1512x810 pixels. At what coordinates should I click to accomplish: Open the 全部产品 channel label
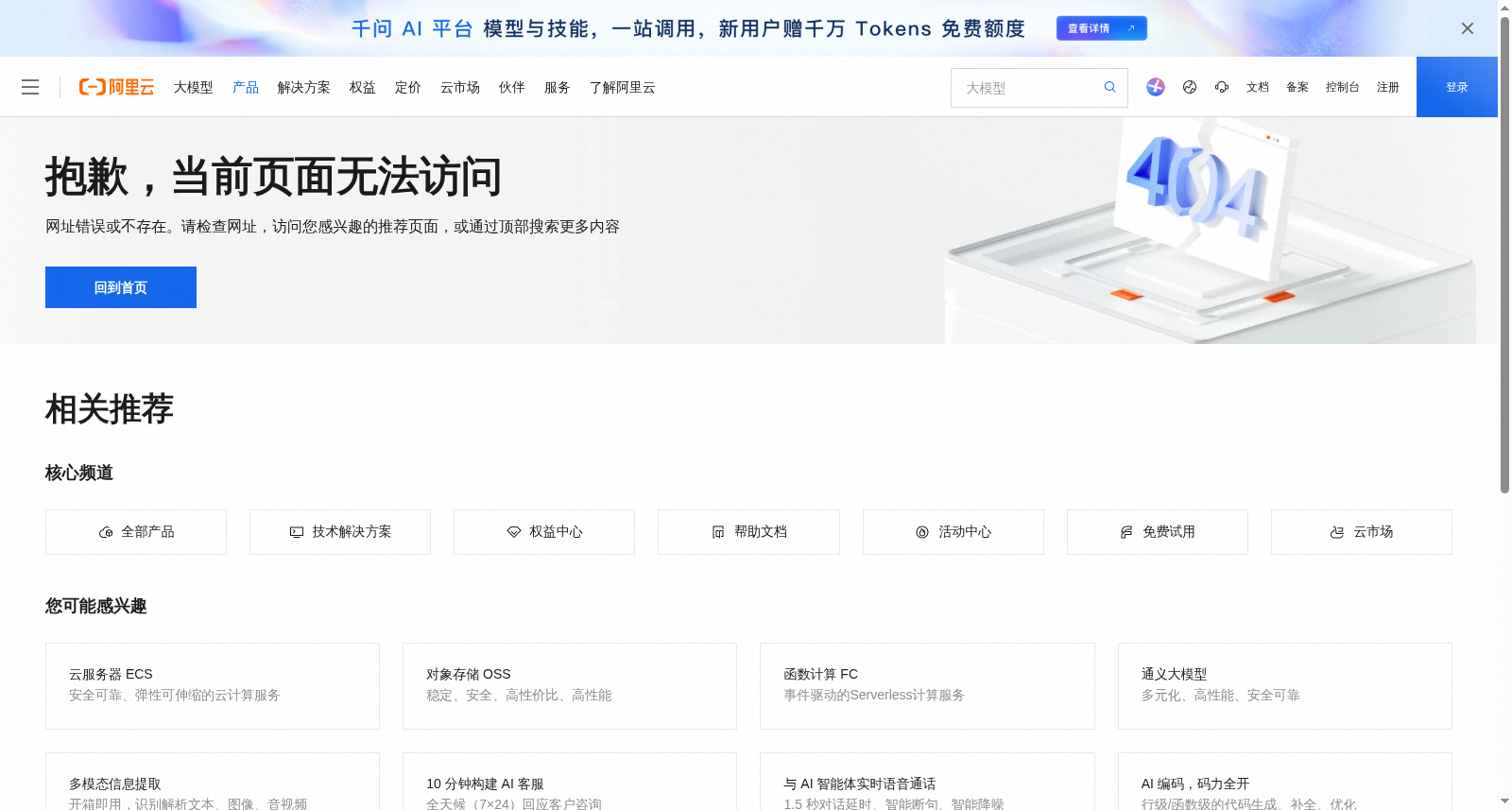pos(147,532)
